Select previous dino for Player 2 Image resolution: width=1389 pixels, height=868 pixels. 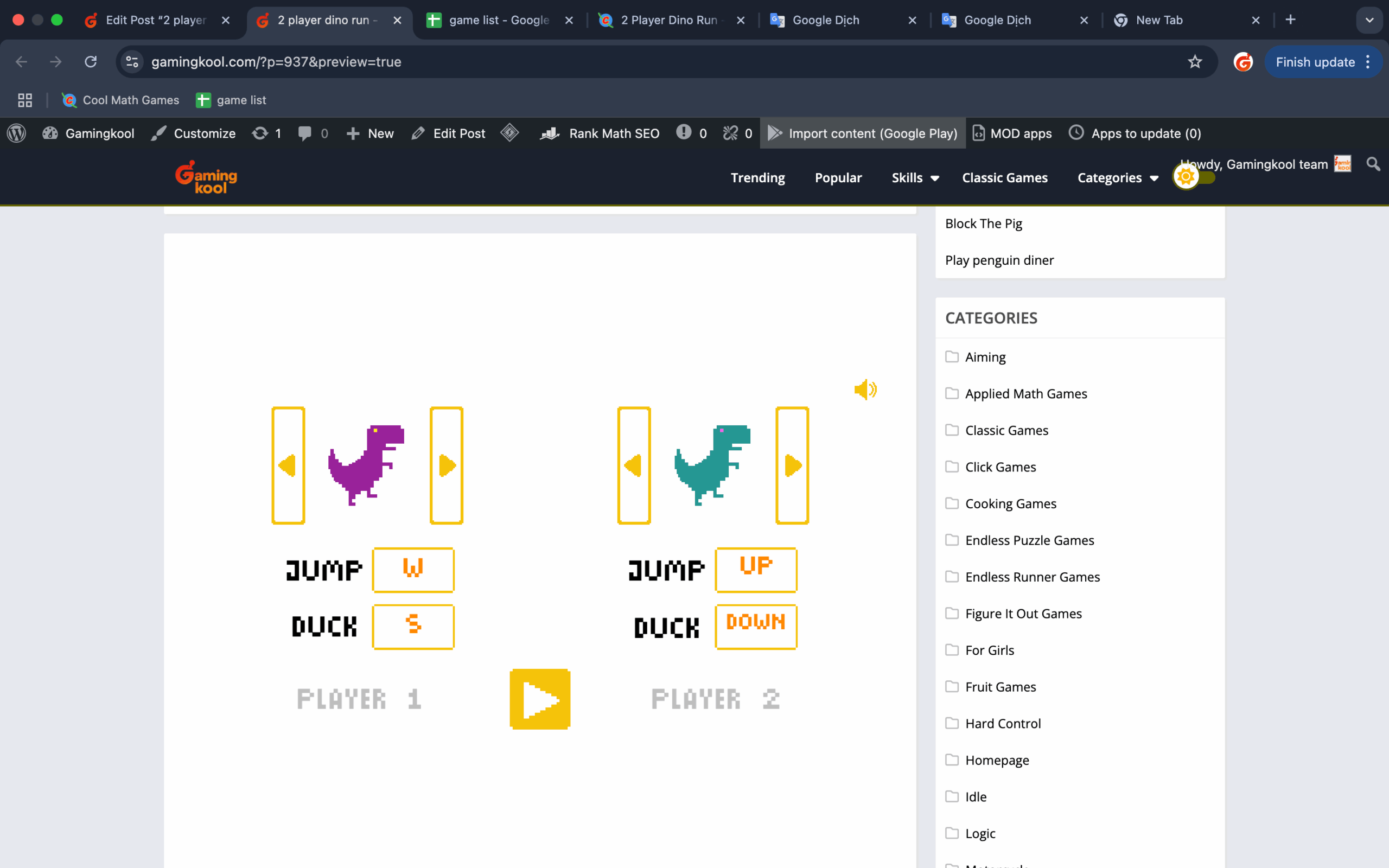tap(634, 465)
